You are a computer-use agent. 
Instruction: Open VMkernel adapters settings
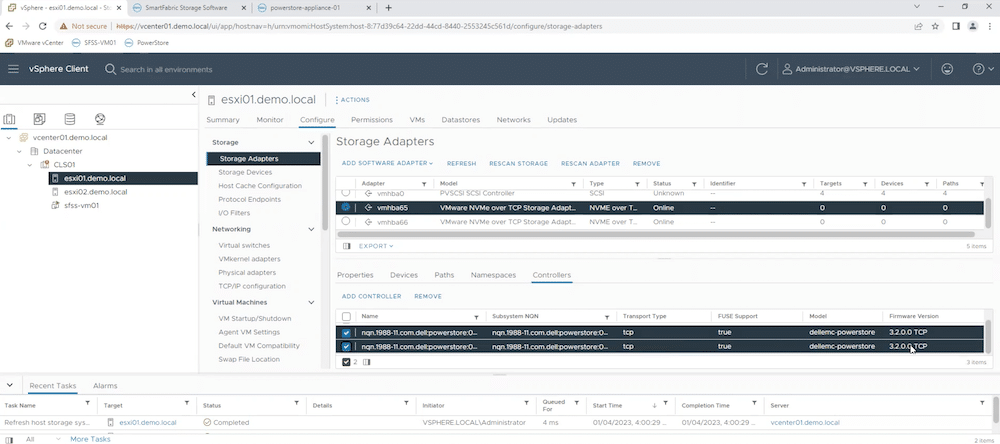[x=249, y=259]
